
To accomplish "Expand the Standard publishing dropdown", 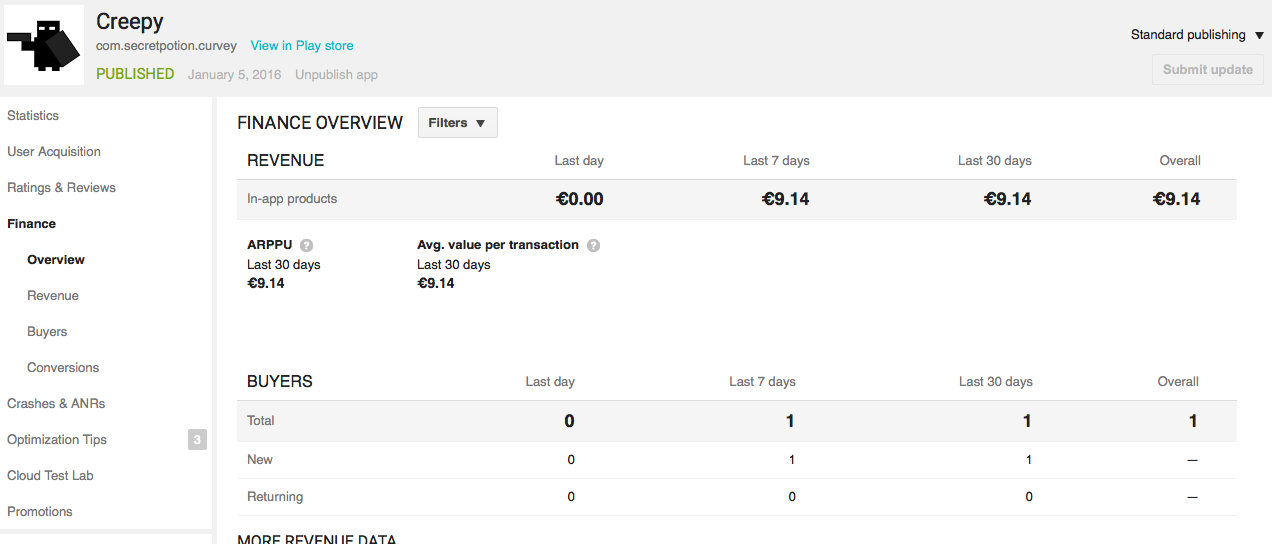I will click(1197, 35).
